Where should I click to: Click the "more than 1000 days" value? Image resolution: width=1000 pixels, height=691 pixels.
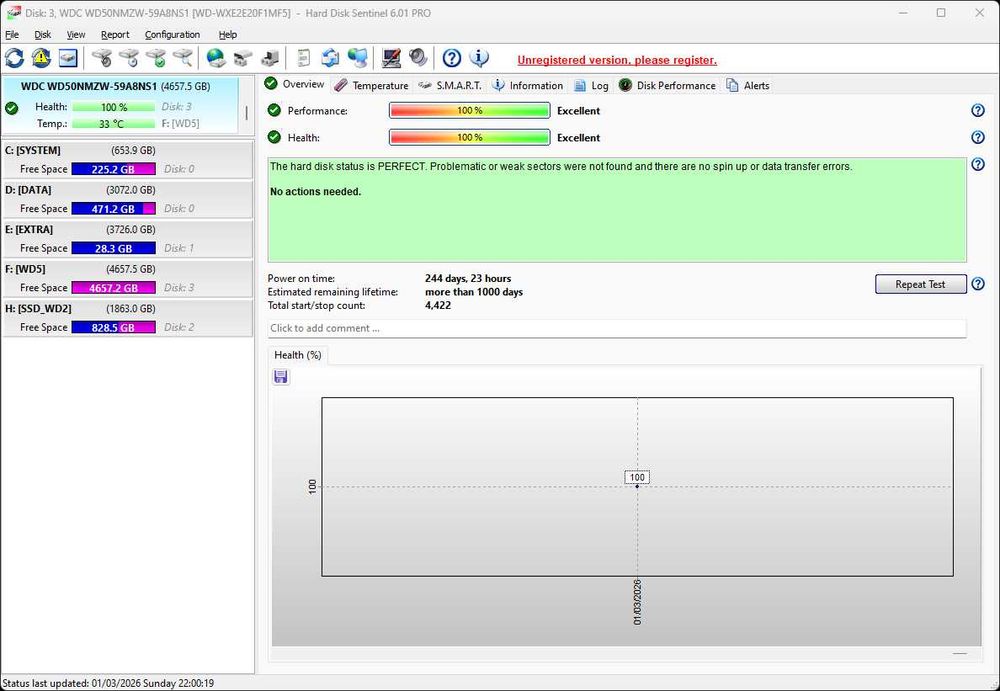point(474,292)
